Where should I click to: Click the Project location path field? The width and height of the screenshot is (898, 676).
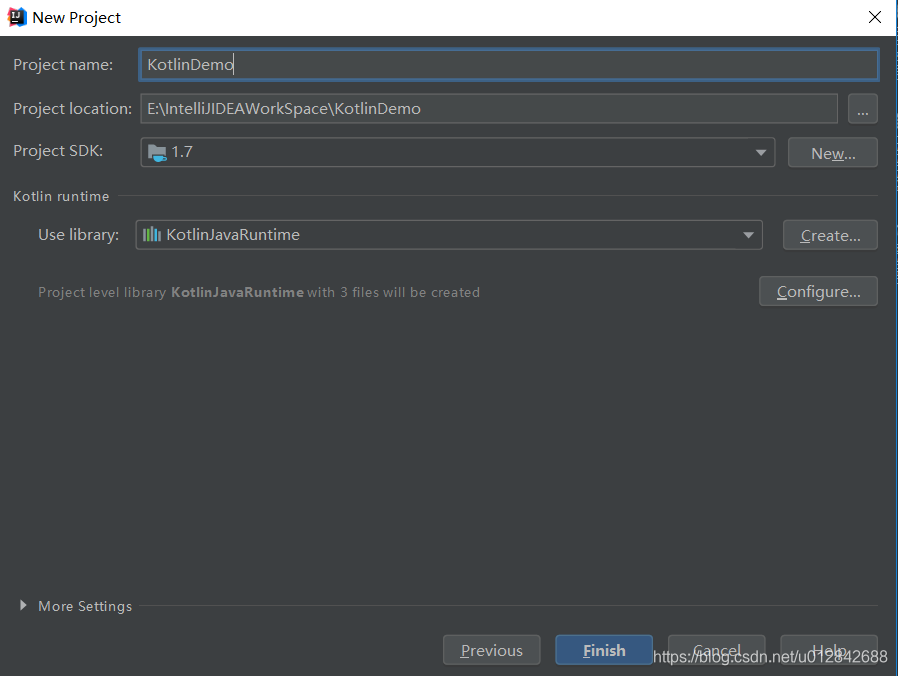coord(489,108)
